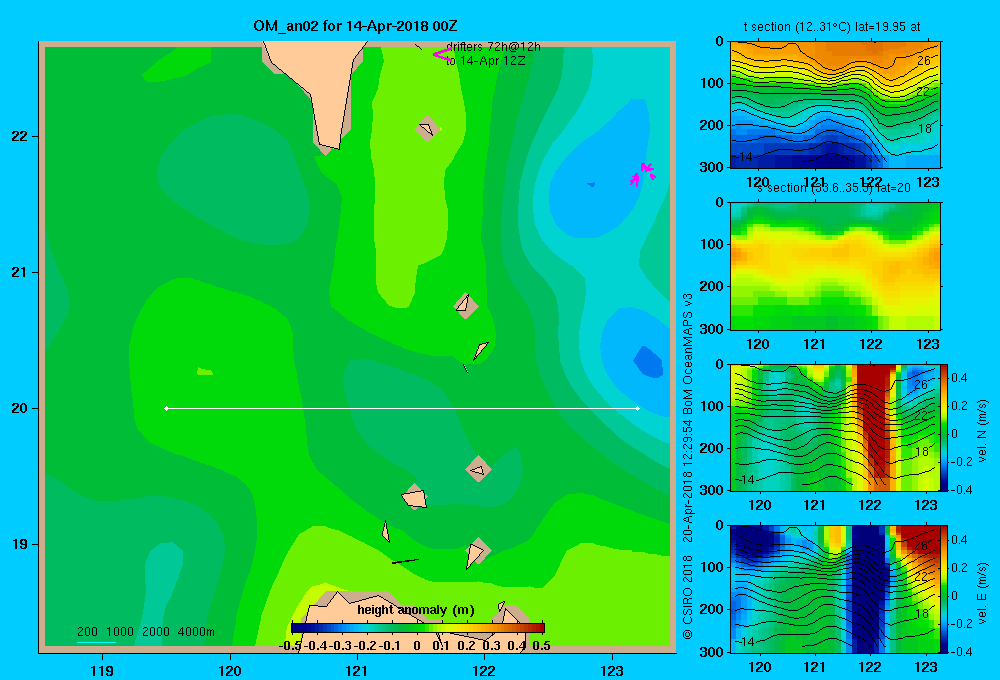
Task: Click the map title OM_an02 for 14-Apr-2018 00Z
Action: [x=355, y=26]
